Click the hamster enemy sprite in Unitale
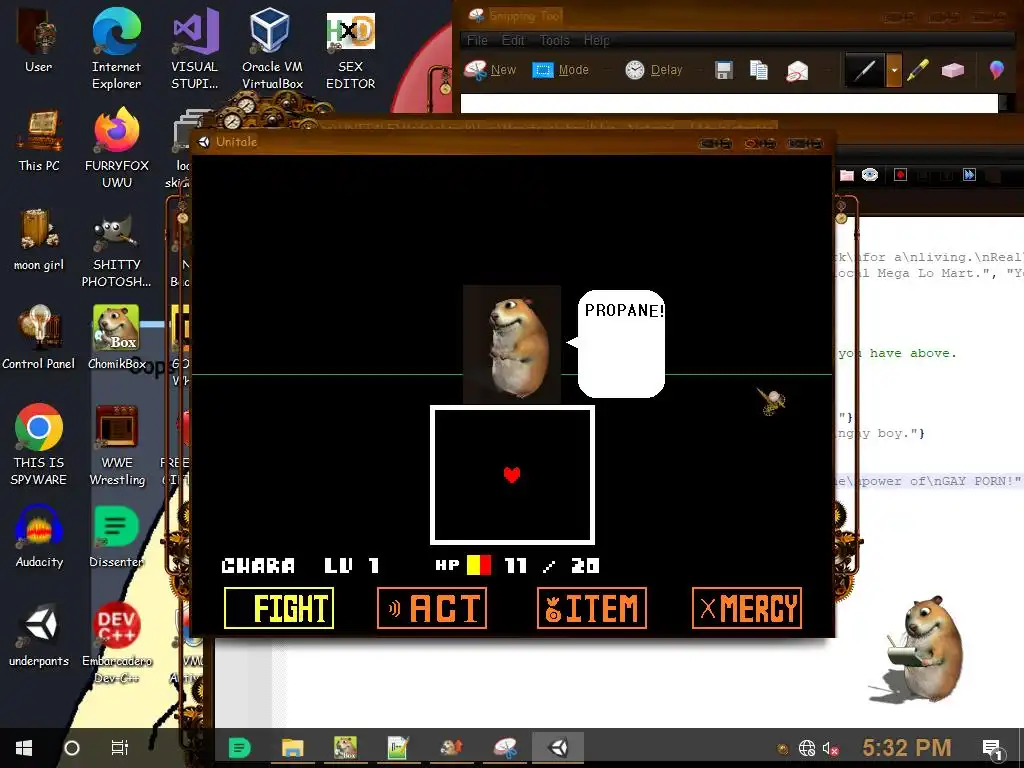Viewport: 1024px width, 768px height. 512,344
